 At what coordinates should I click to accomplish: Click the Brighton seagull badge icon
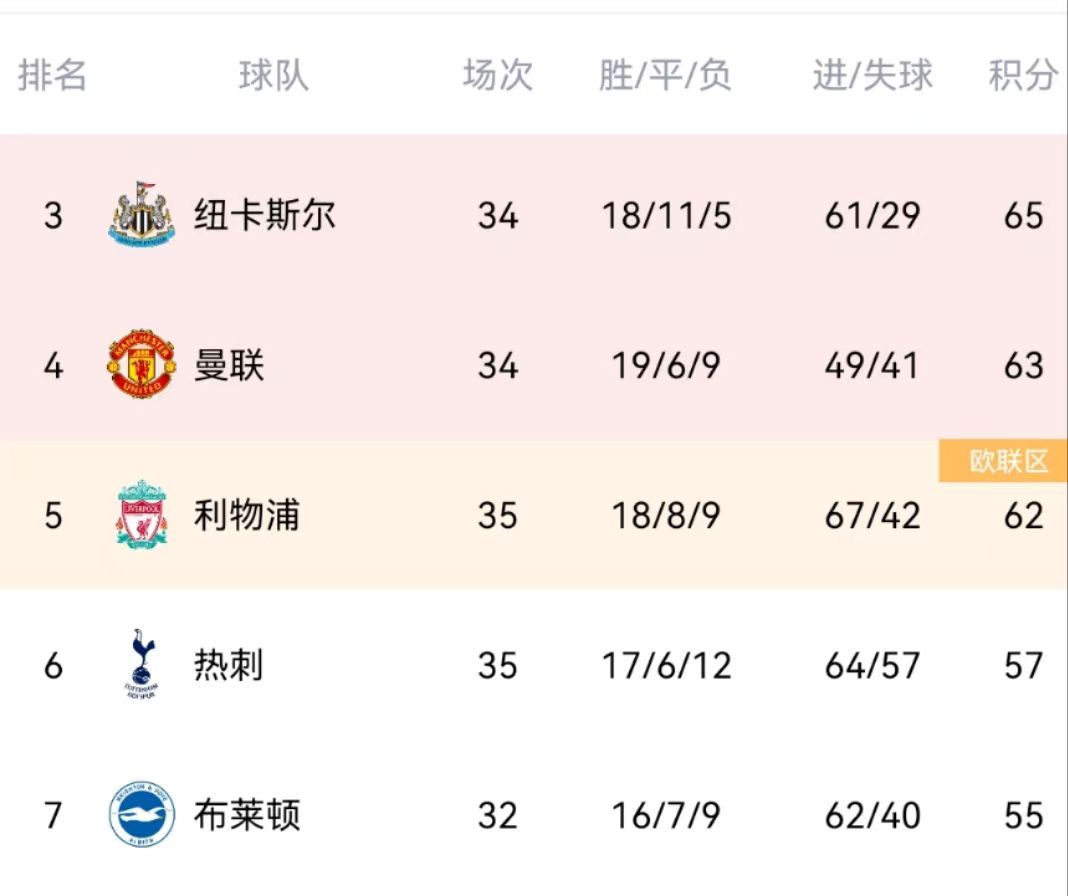click(142, 814)
